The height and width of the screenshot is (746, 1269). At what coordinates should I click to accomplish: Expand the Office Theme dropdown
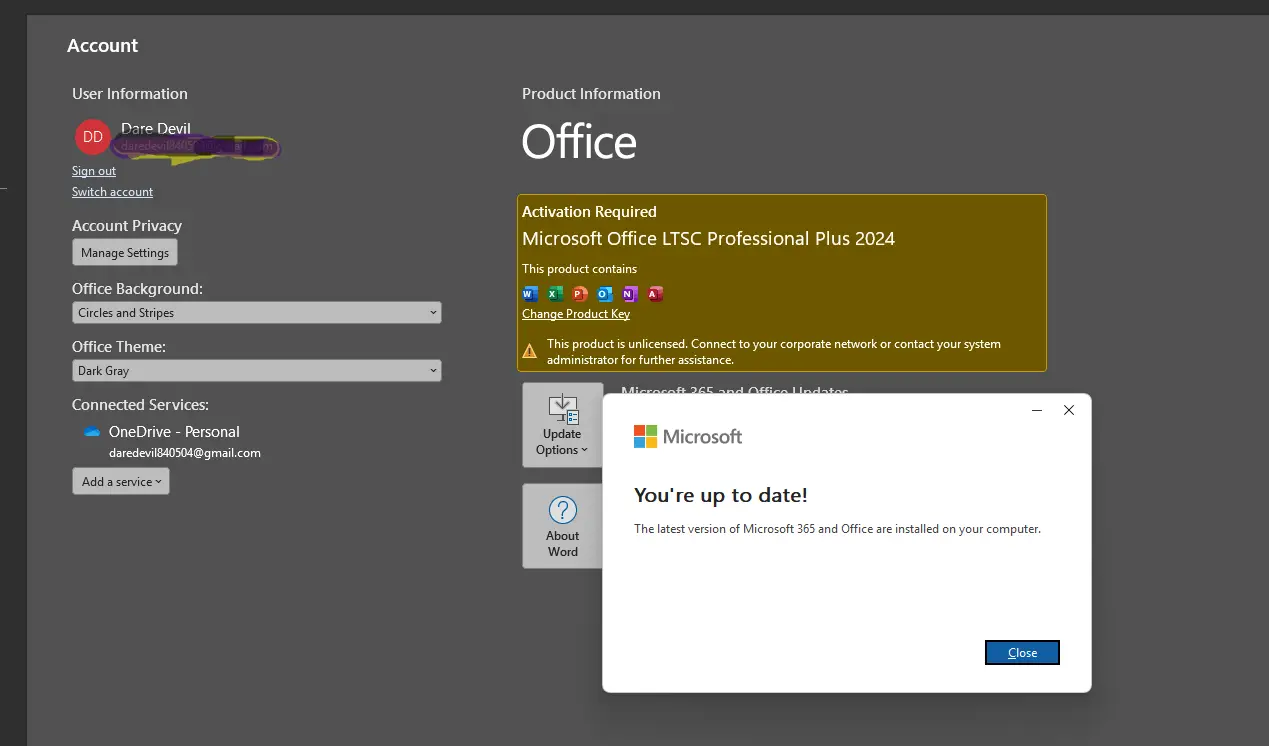257,371
